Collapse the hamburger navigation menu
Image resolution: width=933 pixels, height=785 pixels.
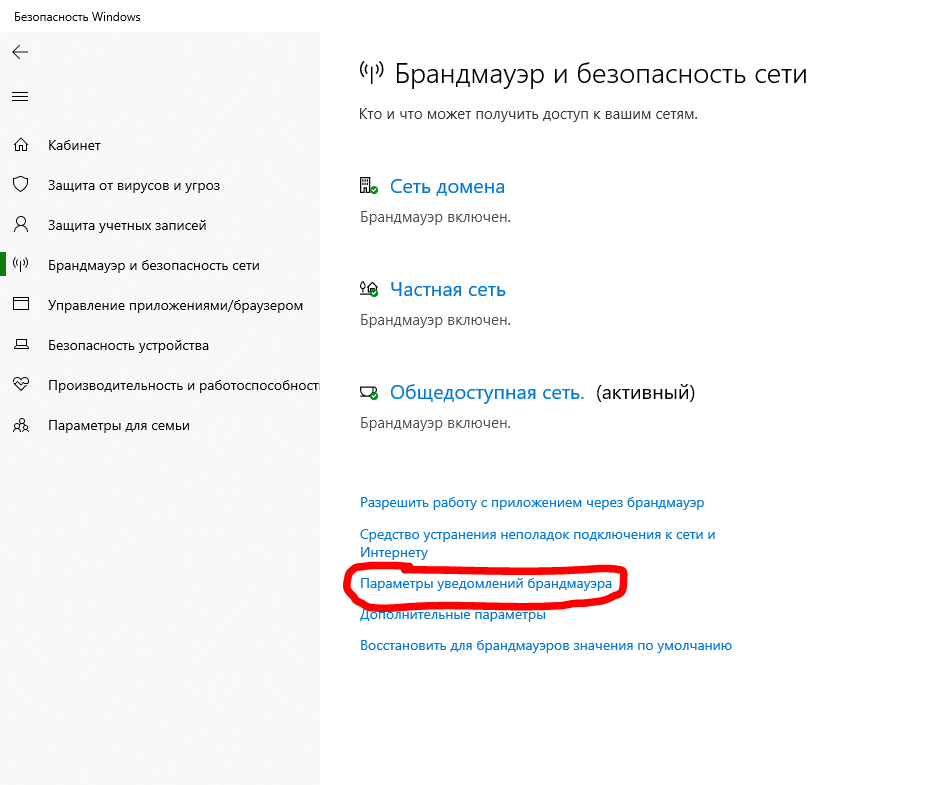tap(20, 96)
